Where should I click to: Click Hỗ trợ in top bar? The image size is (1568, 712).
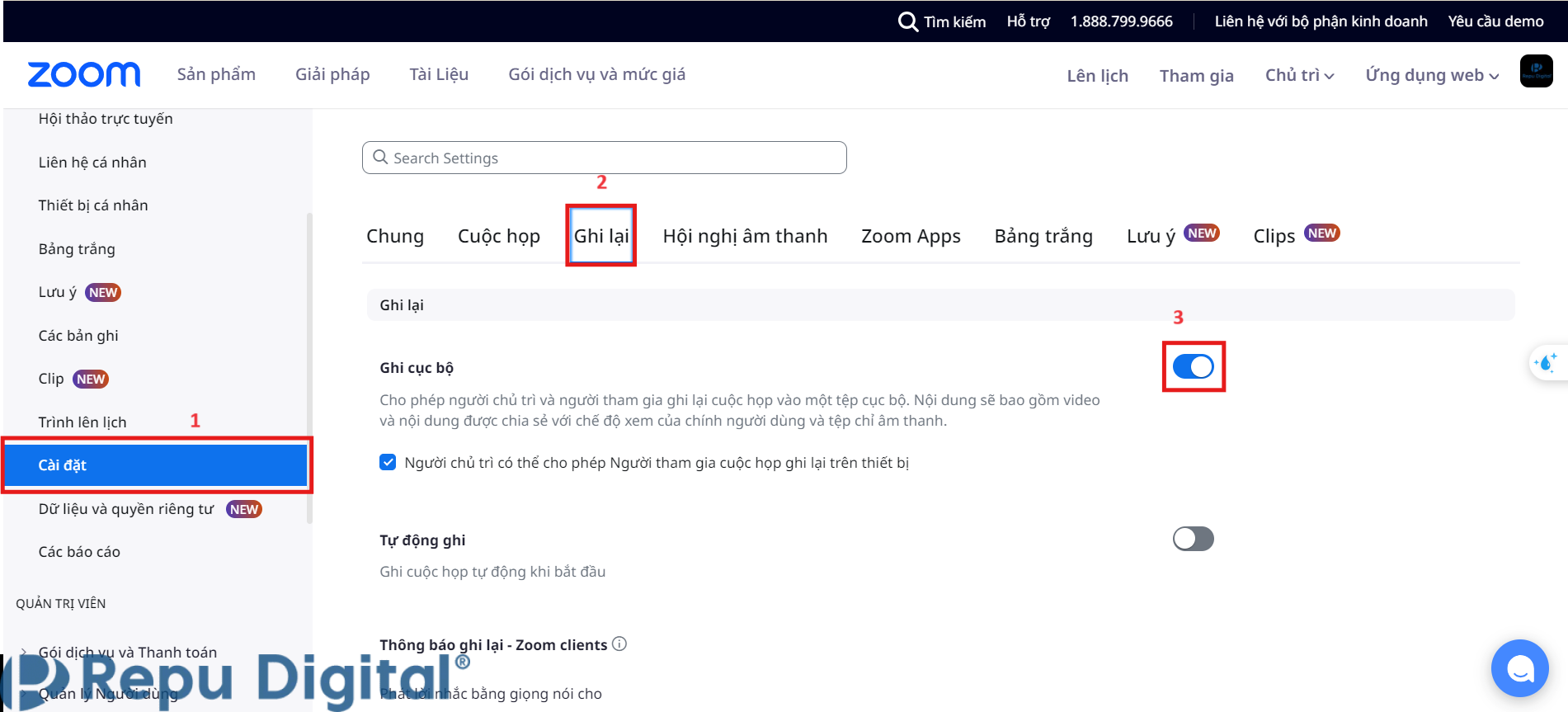[x=1028, y=21]
